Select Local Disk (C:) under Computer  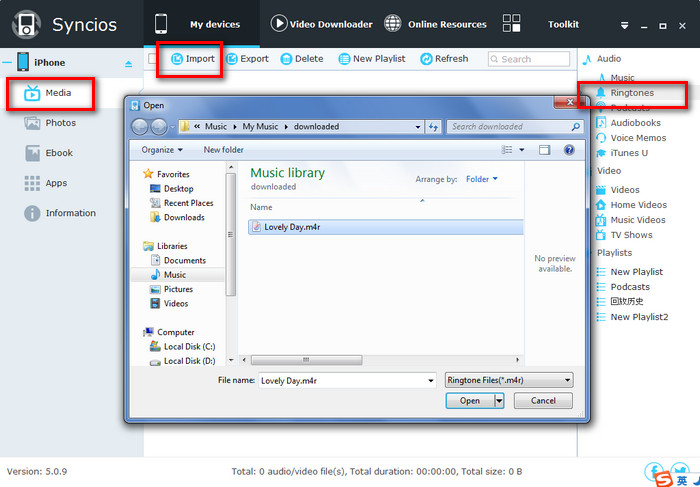click(x=189, y=346)
